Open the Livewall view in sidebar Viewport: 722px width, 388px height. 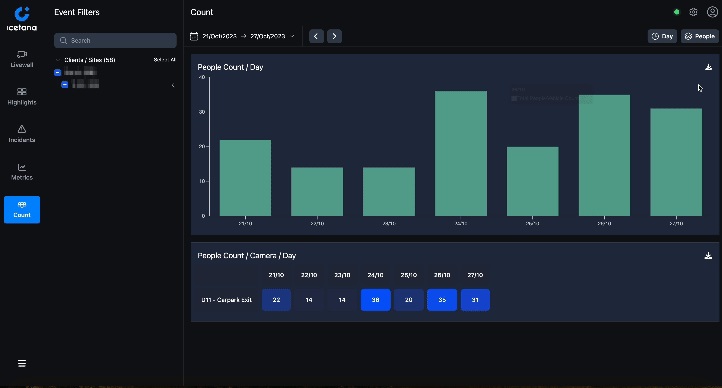[22, 59]
